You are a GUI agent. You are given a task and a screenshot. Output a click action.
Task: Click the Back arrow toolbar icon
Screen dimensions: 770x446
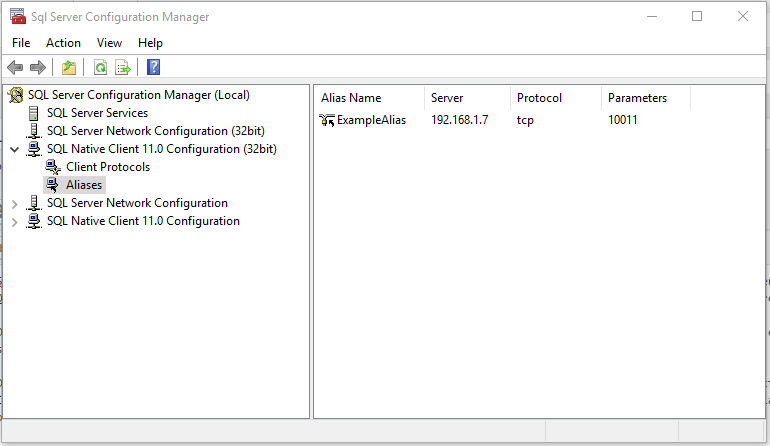tap(15, 68)
